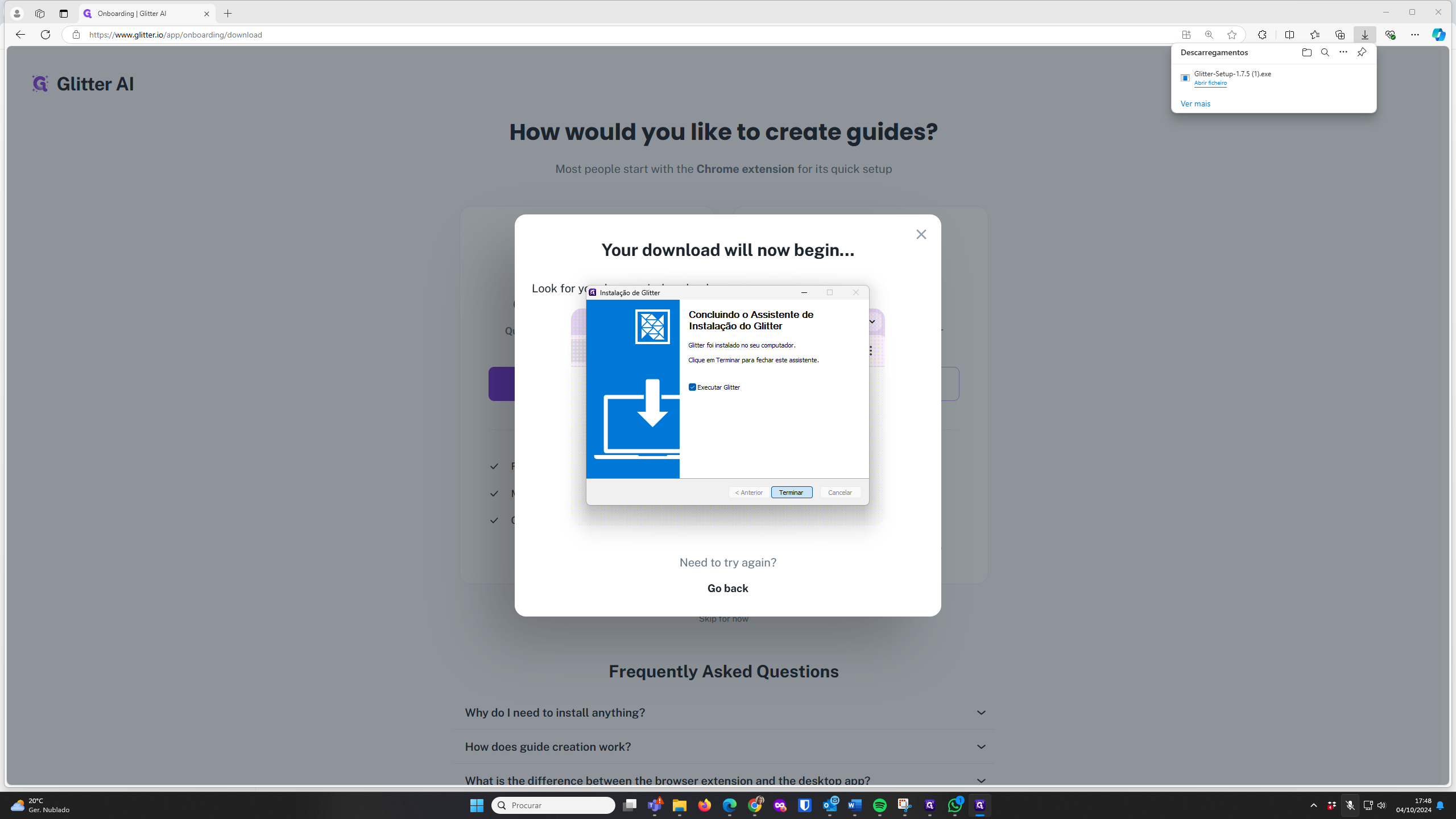Show hidden system tray icons
1456x819 pixels.
pyautogui.click(x=1314, y=805)
